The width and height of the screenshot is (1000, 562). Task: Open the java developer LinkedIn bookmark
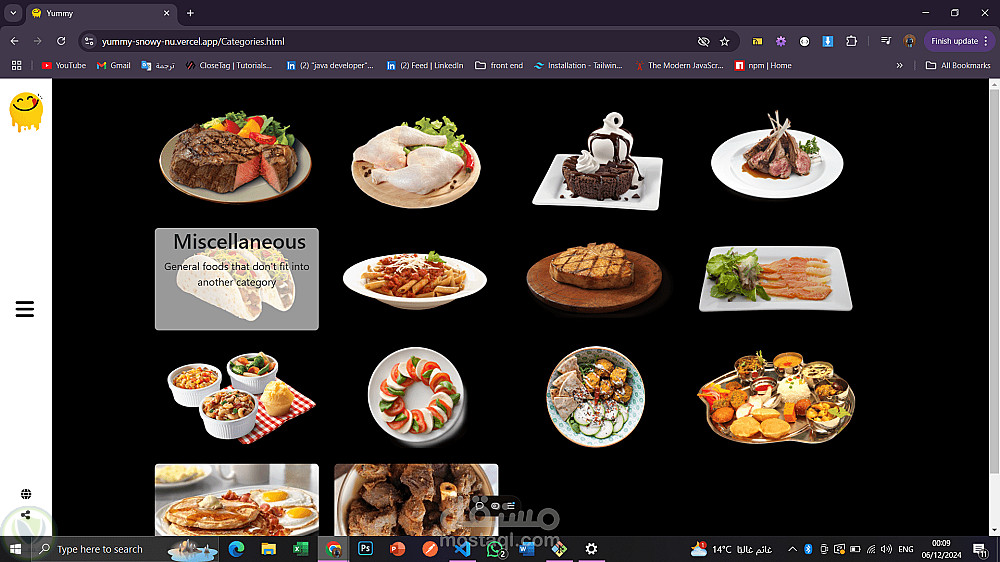330,65
